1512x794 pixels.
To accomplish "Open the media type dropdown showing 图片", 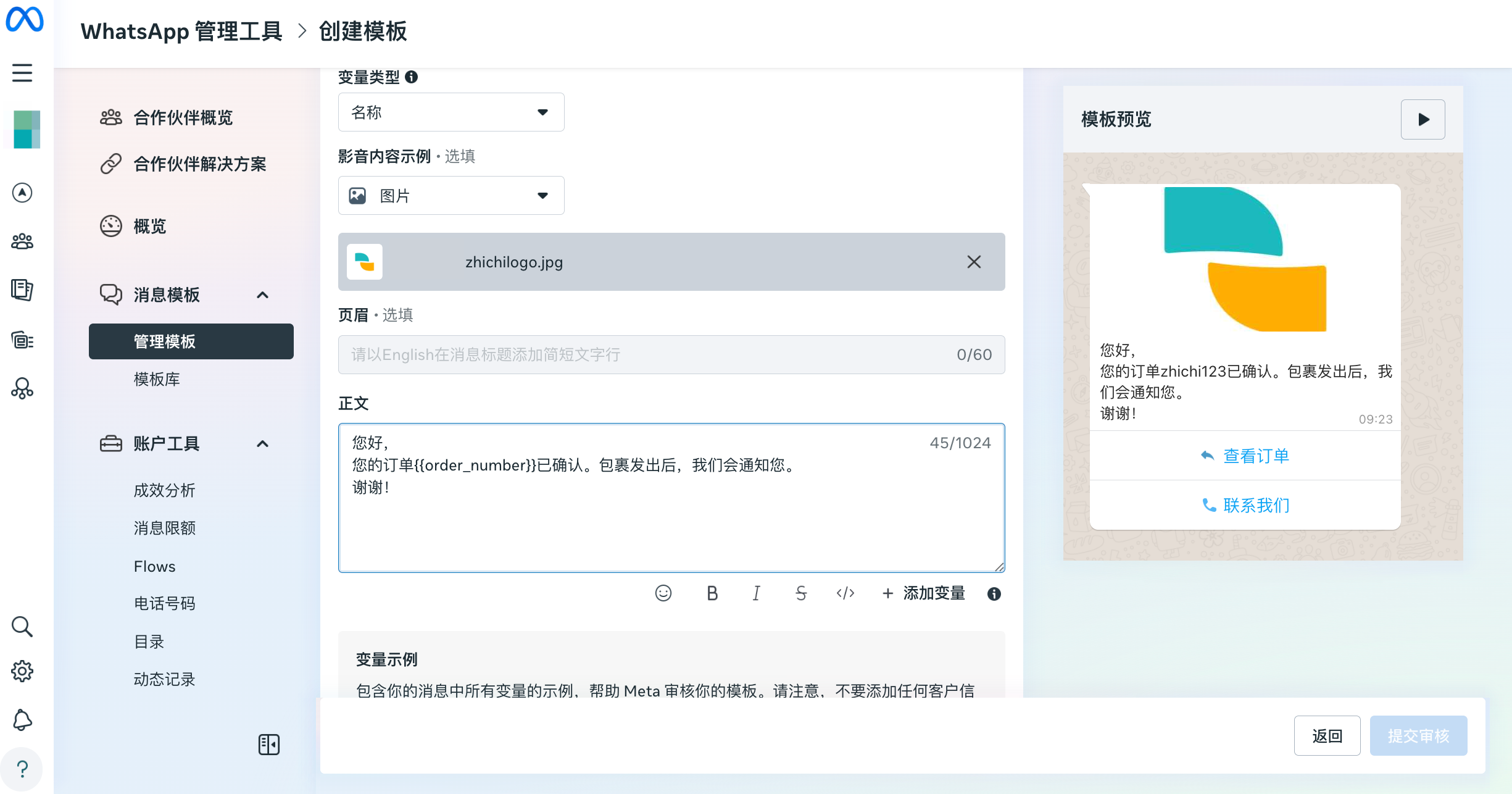I will click(x=451, y=196).
